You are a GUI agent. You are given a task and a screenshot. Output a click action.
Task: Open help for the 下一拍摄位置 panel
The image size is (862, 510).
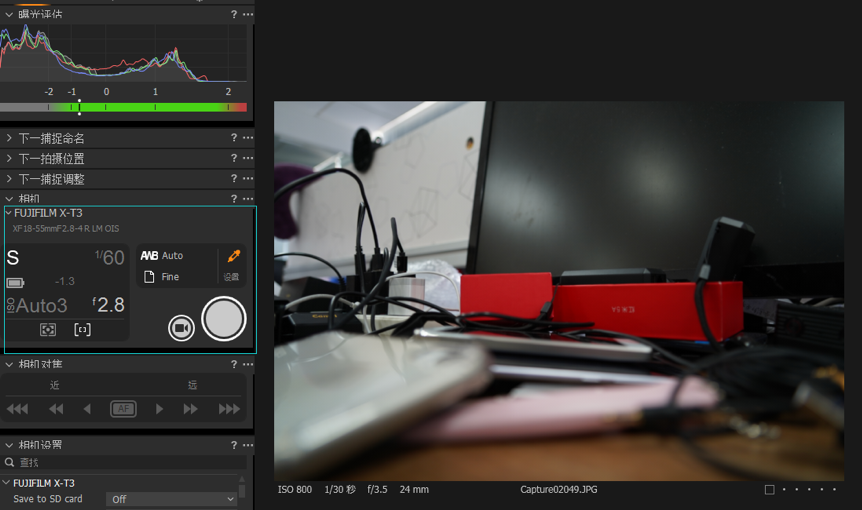234,158
